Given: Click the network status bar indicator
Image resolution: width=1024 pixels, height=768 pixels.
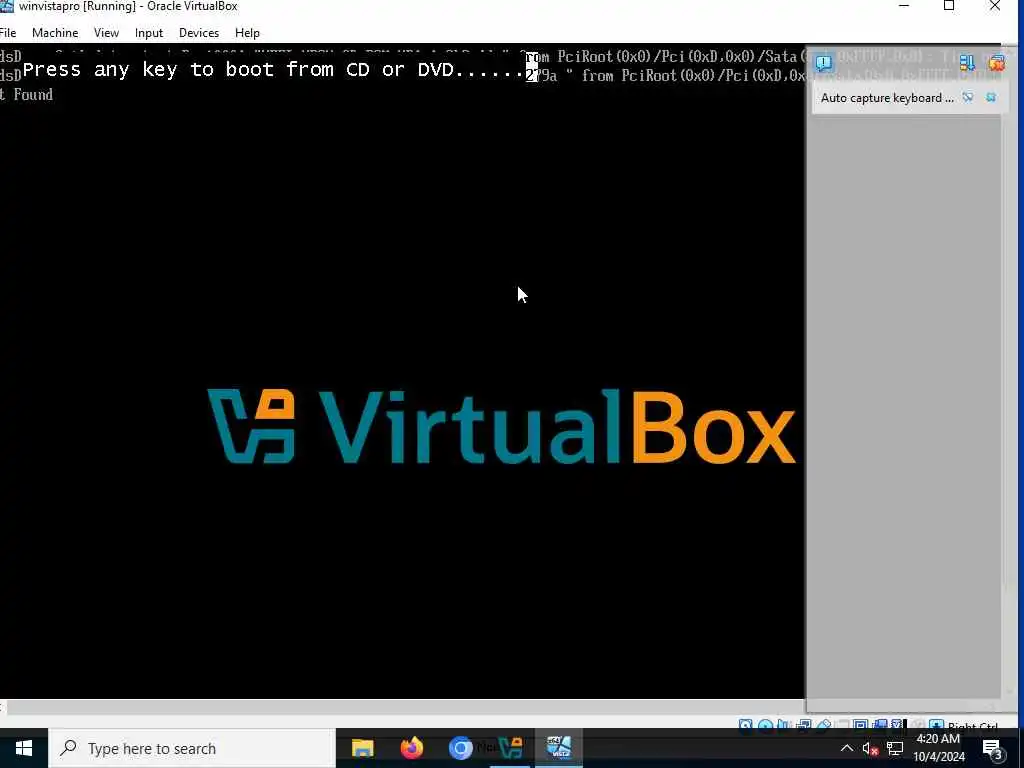Looking at the screenshot, I should click(x=803, y=725).
